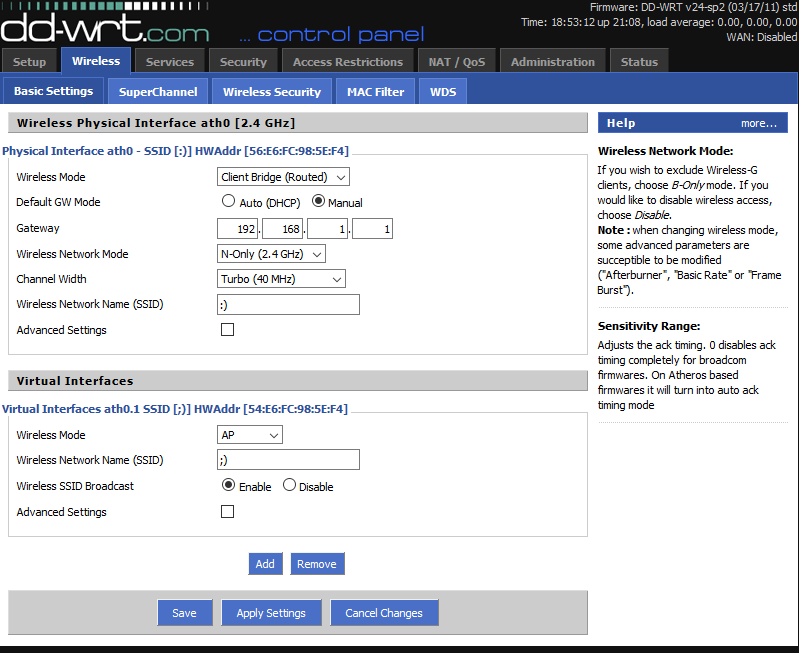Open ath0.1 Wireless Mode AP dropdown

tap(250, 435)
